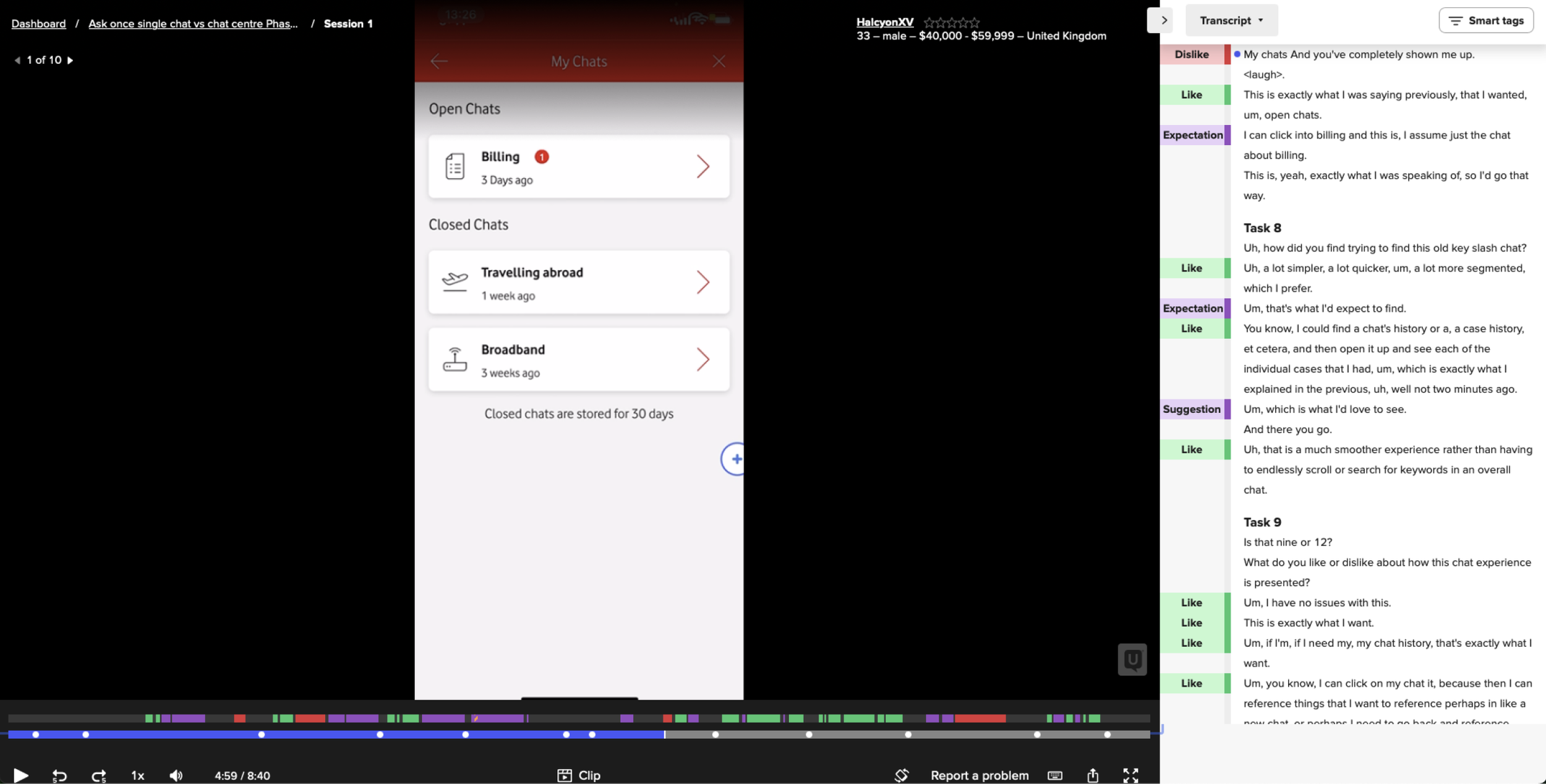1546x784 pixels.
Task: Mute the video volume
Action: (176, 775)
